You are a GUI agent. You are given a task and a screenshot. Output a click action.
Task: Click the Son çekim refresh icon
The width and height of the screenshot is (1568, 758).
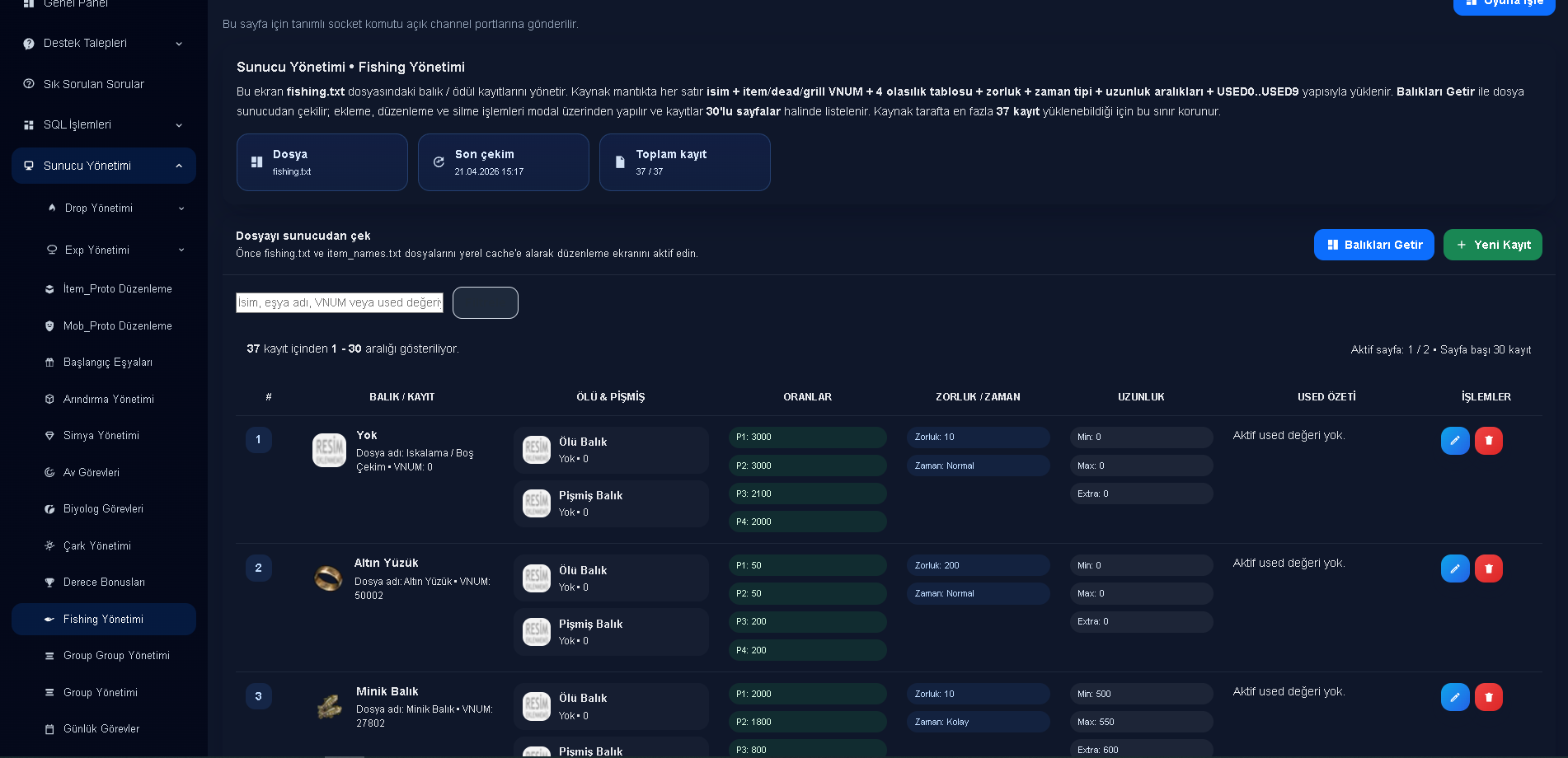click(439, 162)
